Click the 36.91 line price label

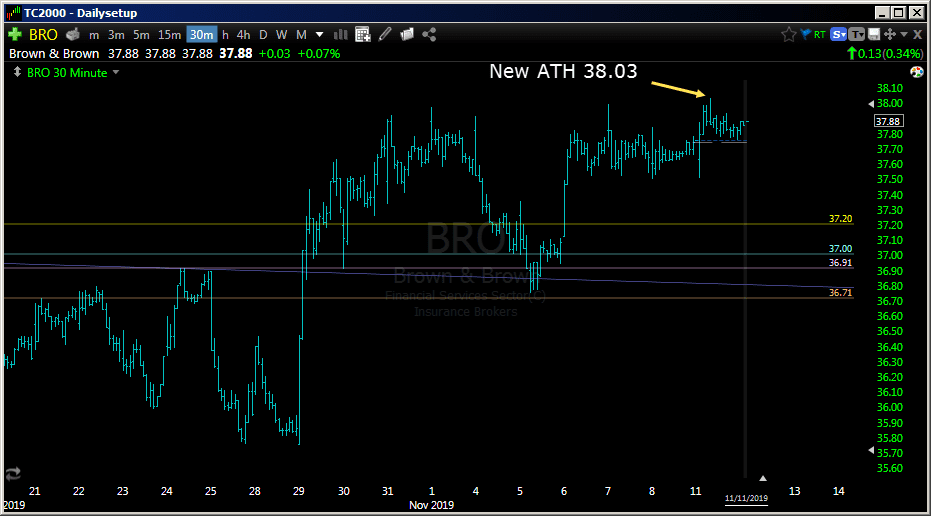point(840,262)
